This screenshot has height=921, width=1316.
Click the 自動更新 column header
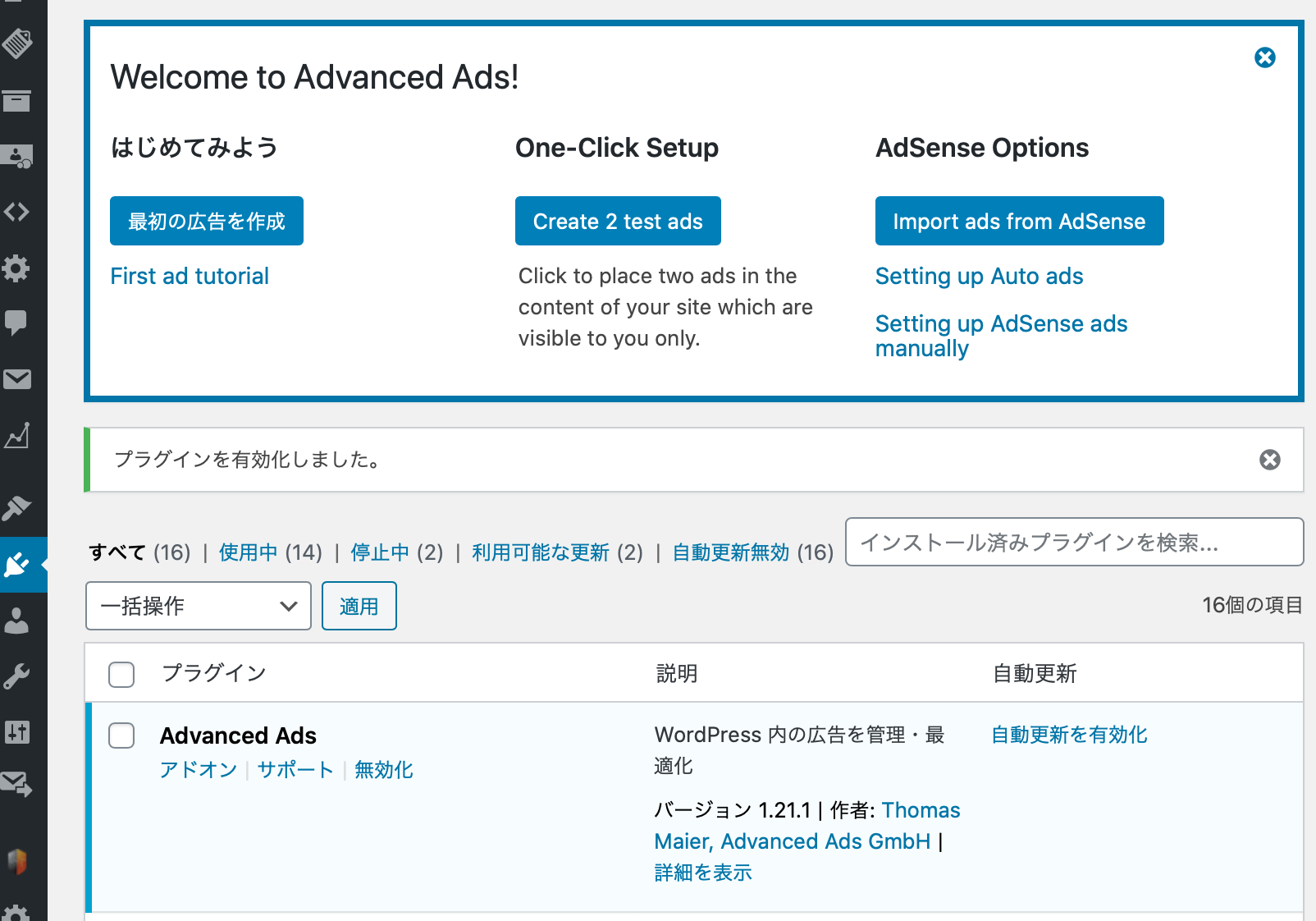point(1035,674)
